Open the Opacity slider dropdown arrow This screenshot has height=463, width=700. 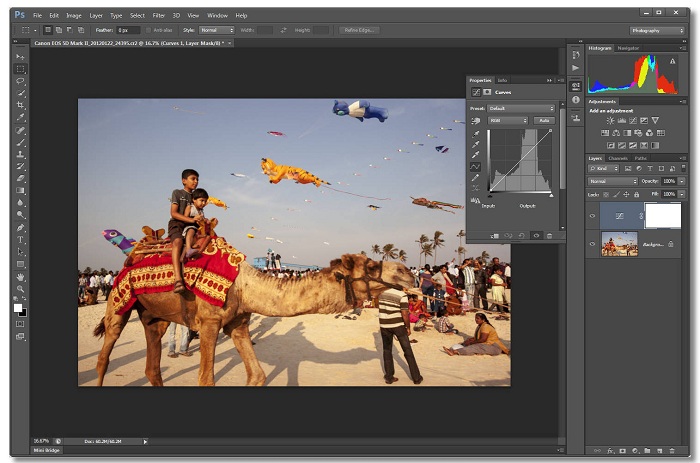682,181
